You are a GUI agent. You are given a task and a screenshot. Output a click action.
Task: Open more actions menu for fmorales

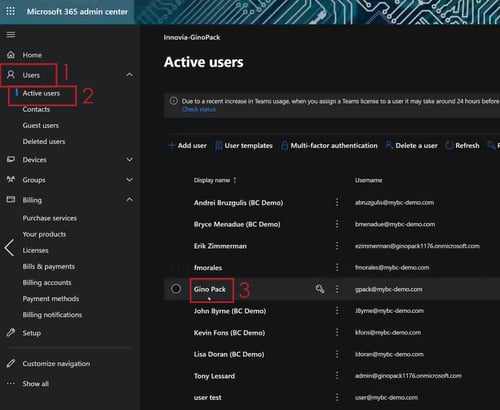337,267
